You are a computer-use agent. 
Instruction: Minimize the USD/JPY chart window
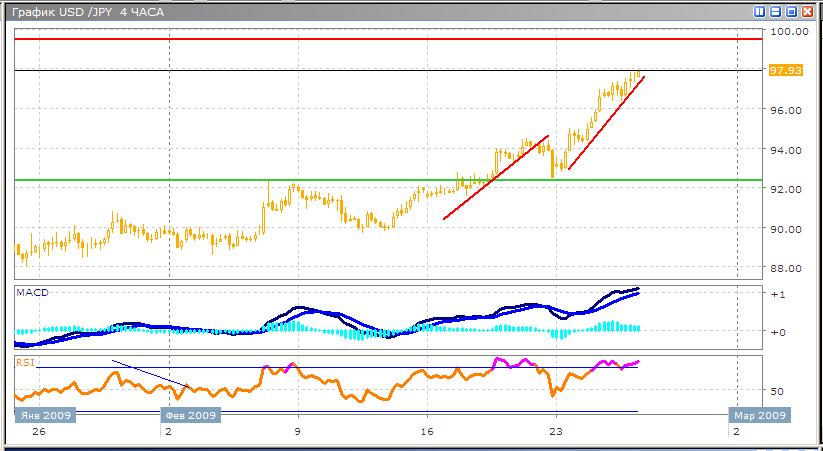pyautogui.click(x=775, y=12)
